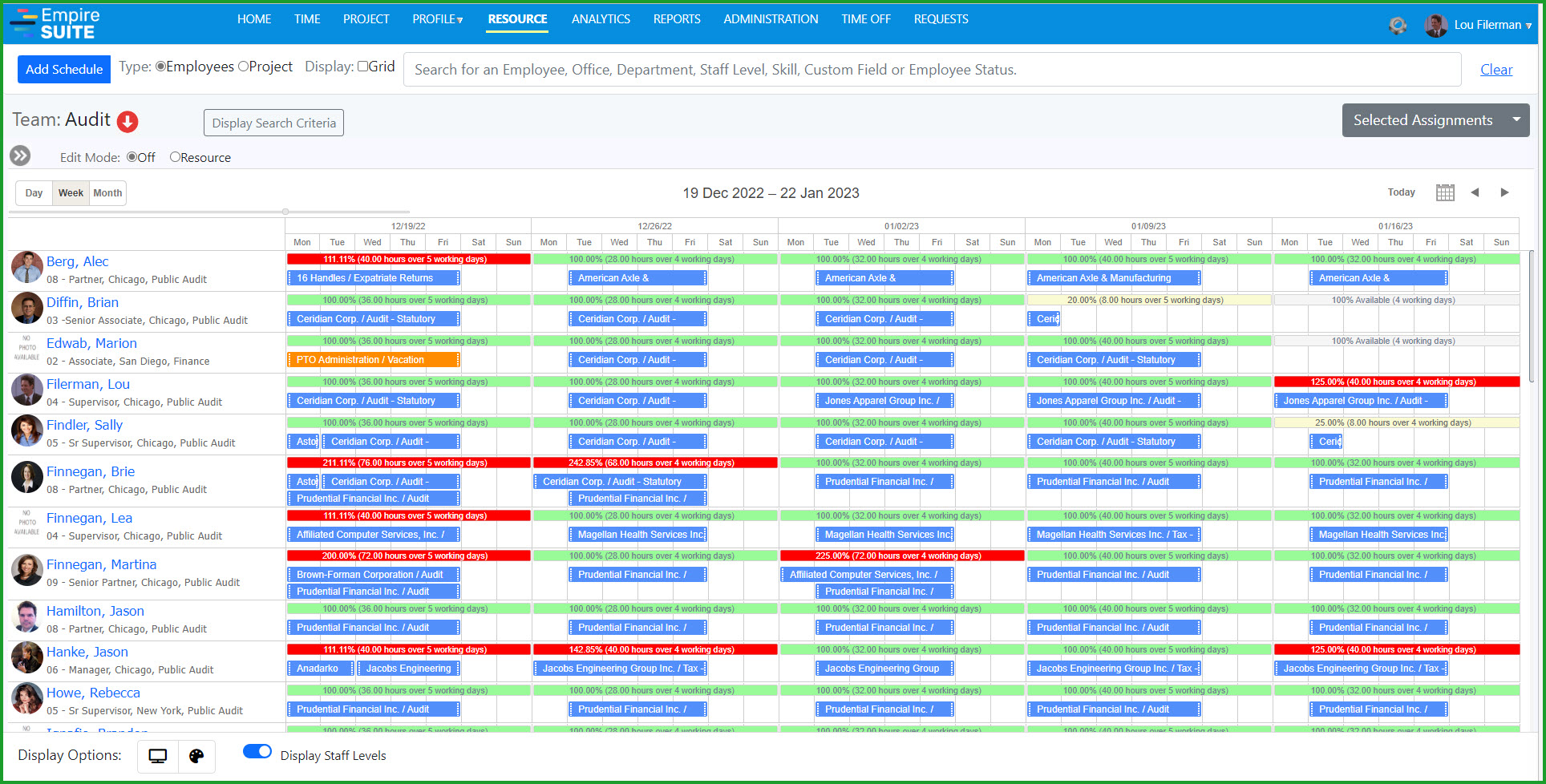Toggle the Display Staff Levels switch

[x=257, y=751]
